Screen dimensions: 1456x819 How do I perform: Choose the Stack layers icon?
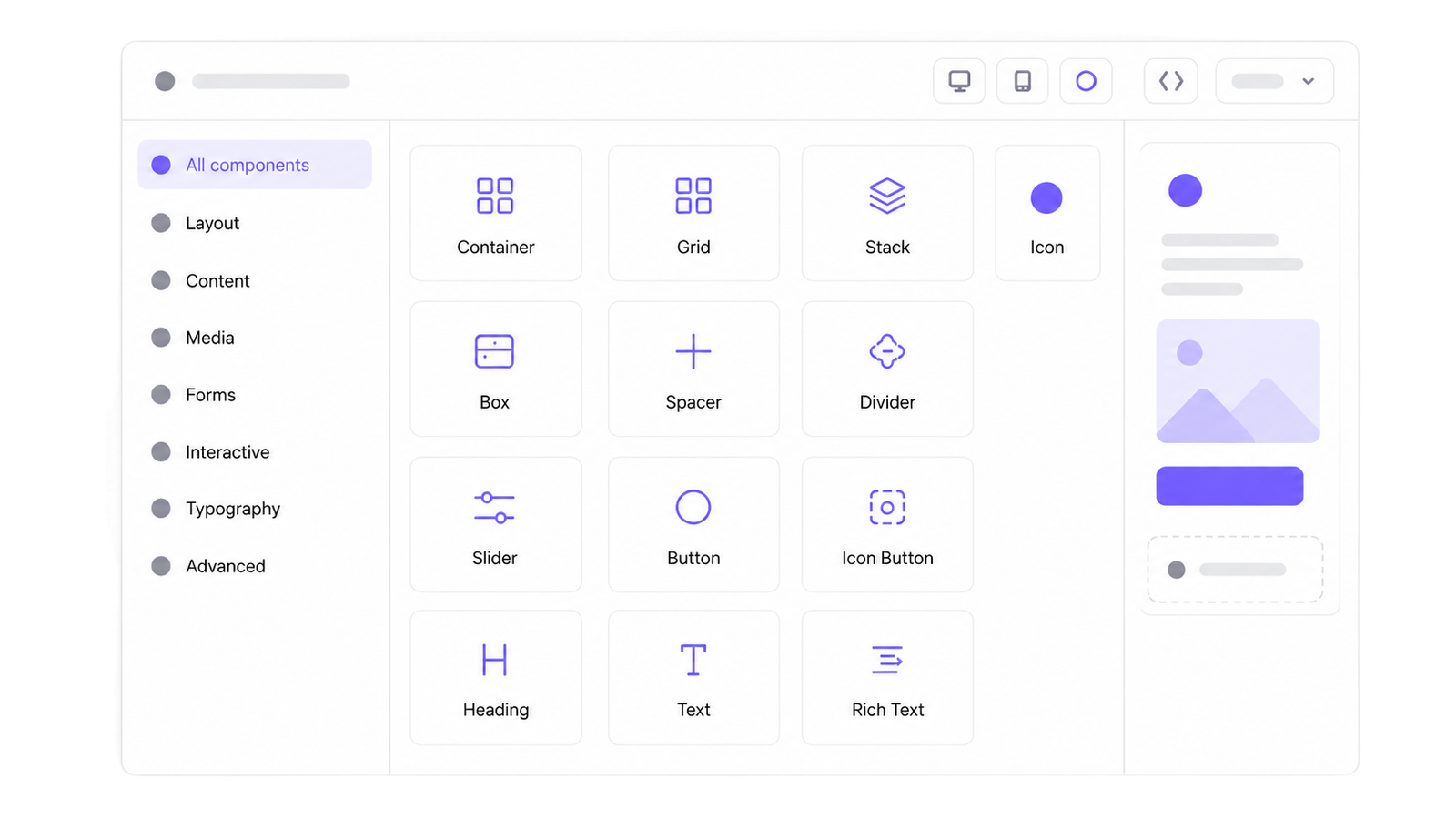pos(887,196)
